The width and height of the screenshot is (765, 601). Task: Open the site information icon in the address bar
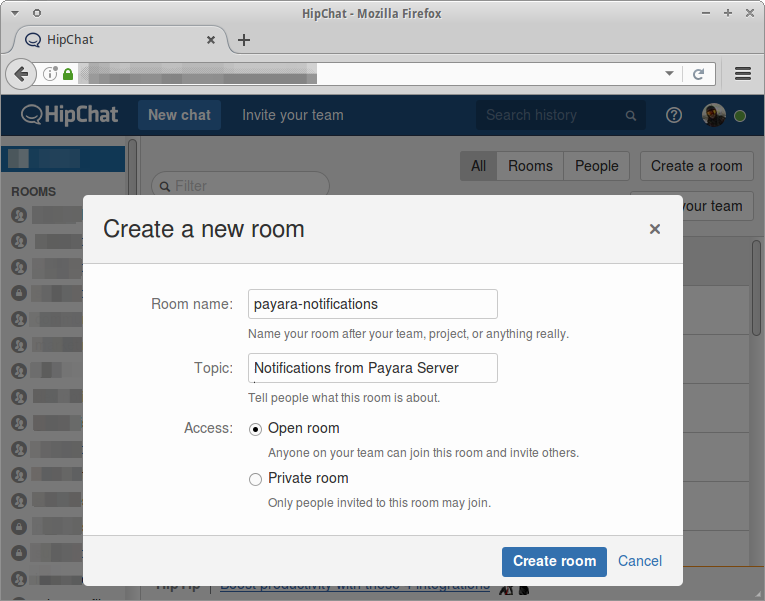[50, 74]
